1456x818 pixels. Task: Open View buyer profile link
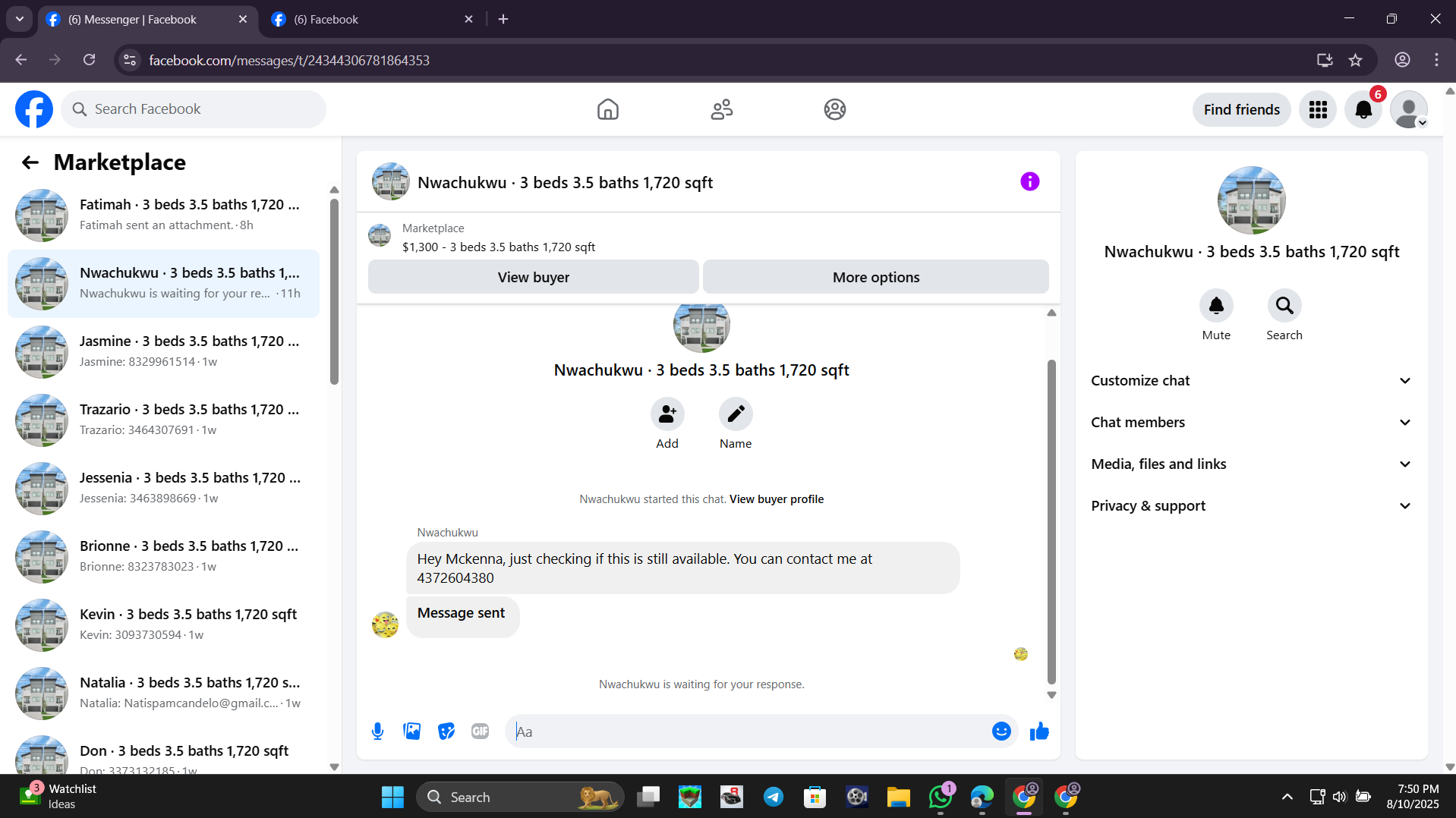pyautogui.click(x=777, y=499)
